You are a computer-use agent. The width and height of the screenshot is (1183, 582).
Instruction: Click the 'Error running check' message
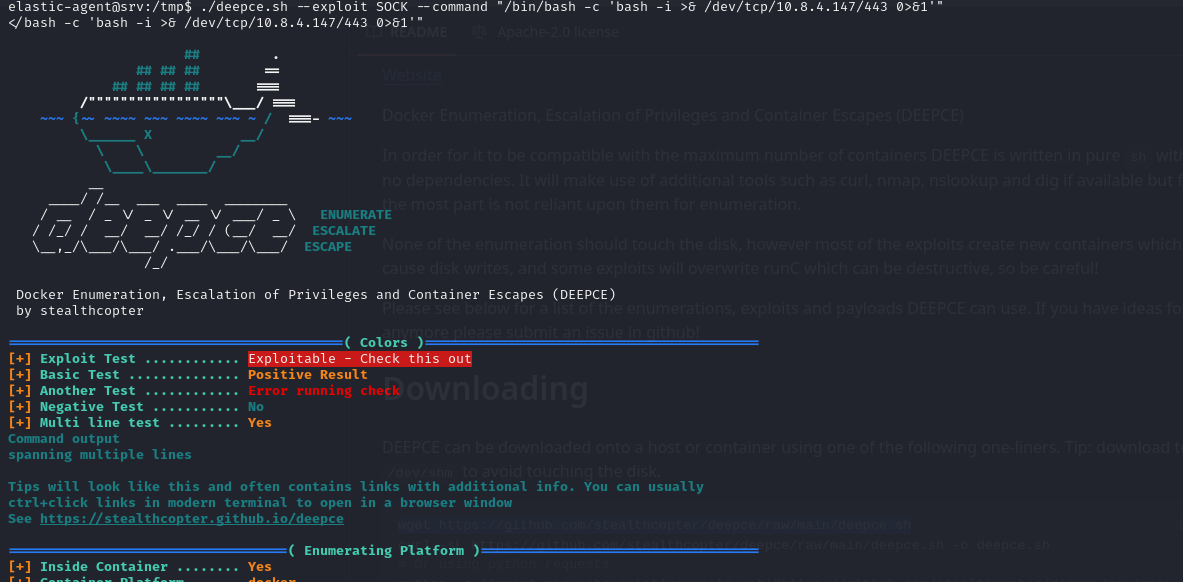[x=324, y=390]
